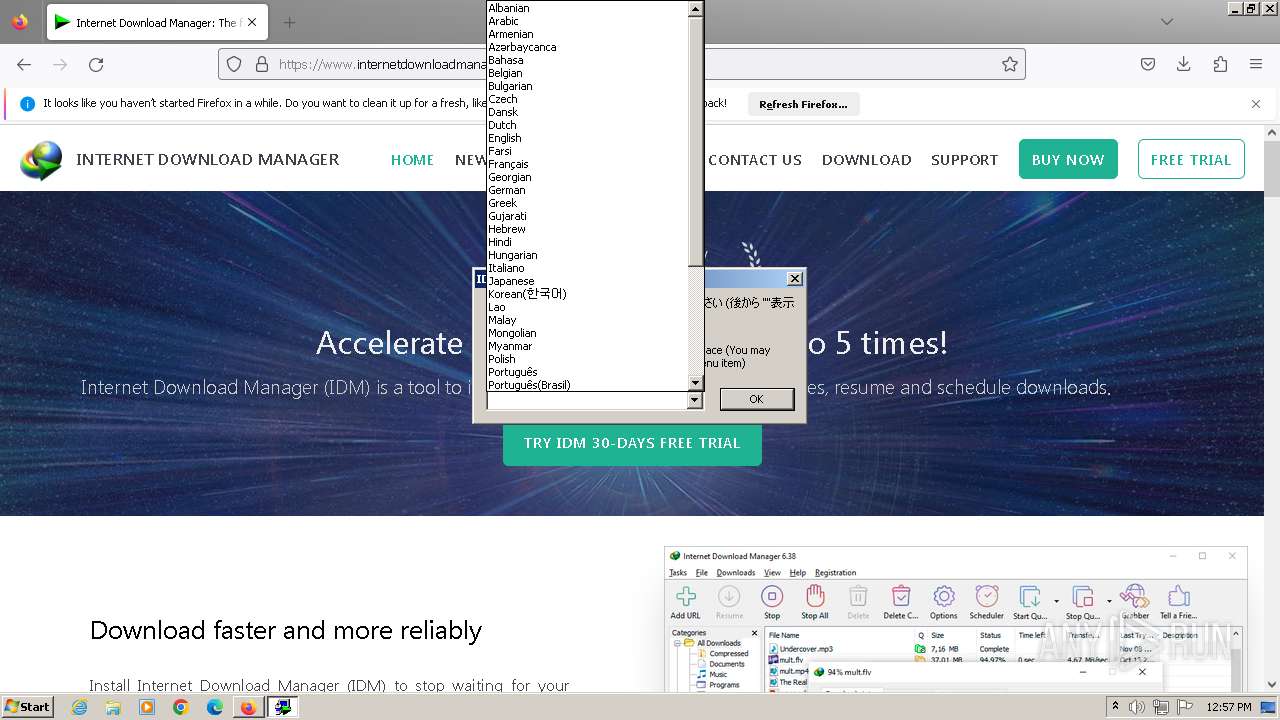Image resolution: width=1280 pixels, height=720 pixels.
Task: Select Malay language entry
Action: (x=588, y=320)
